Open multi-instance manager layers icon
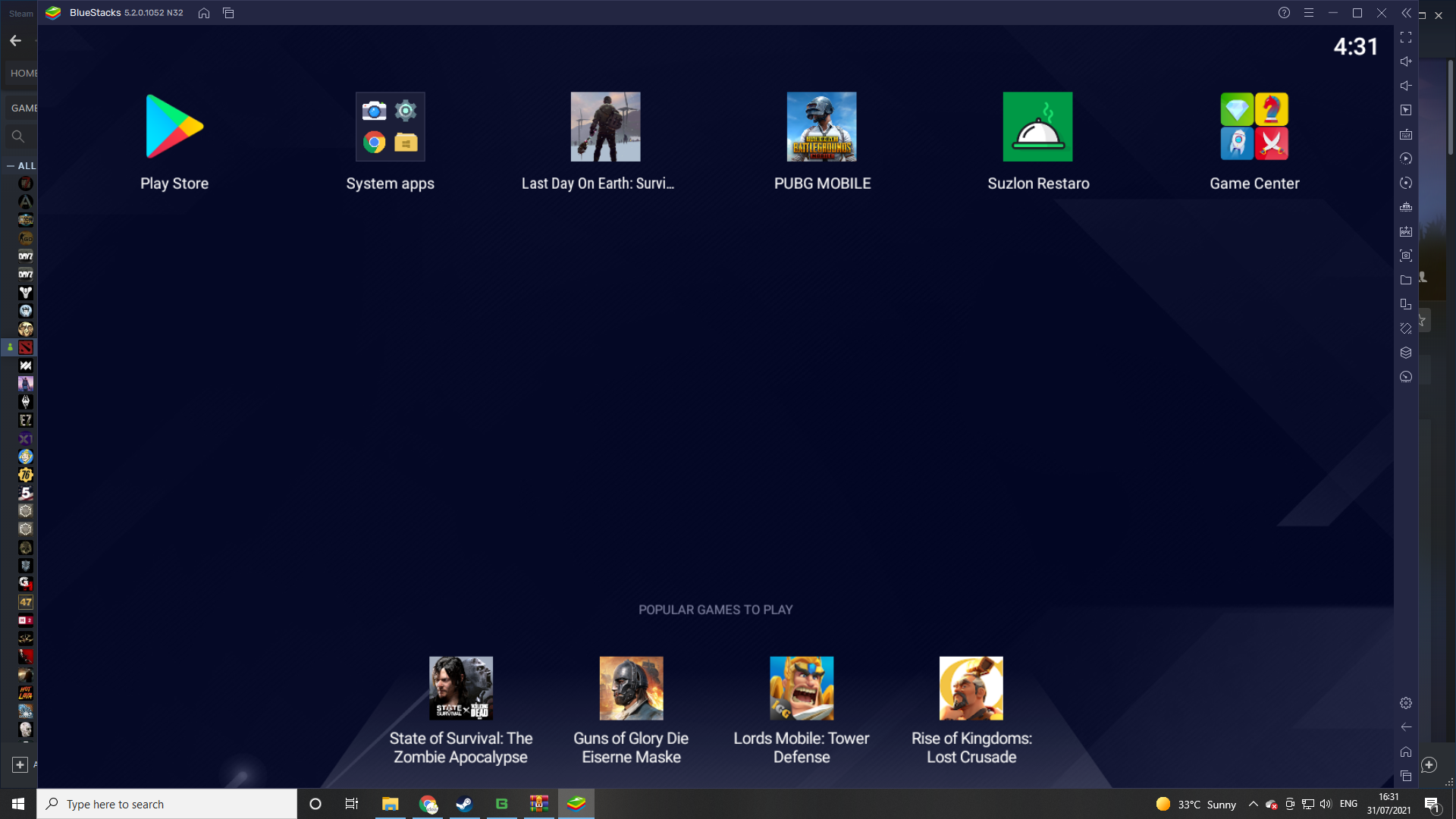 [x=1406, y=353]
